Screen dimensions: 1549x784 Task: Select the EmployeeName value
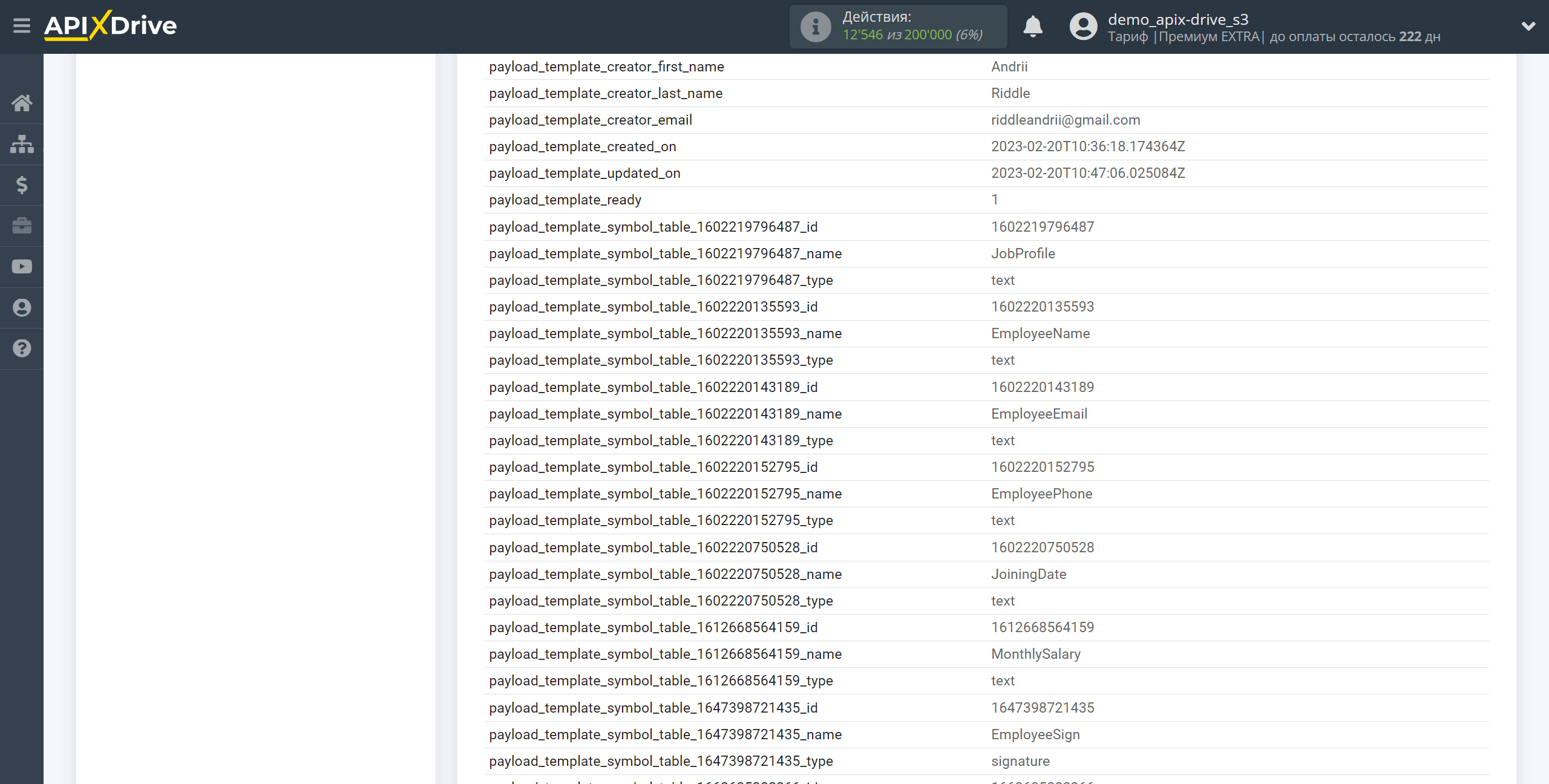coord(1041,333)
